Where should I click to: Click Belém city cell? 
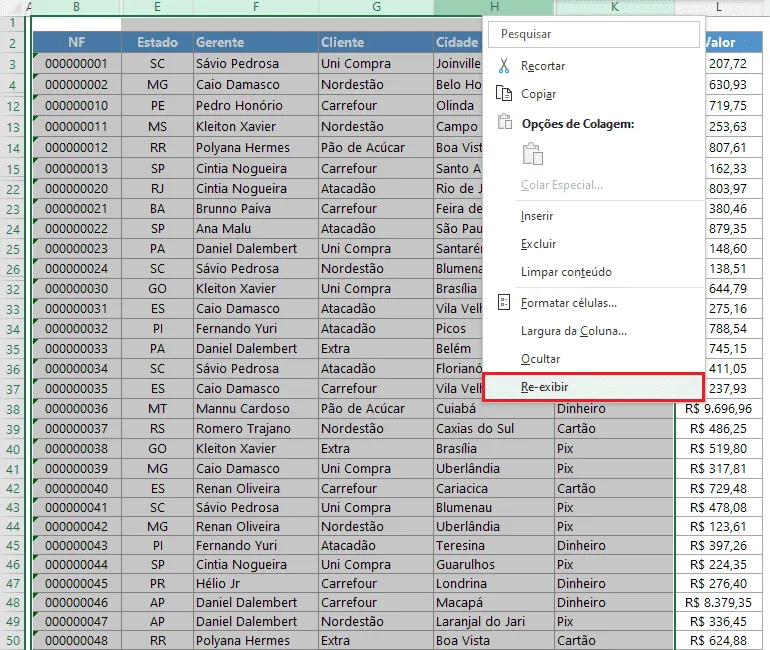point(458,349)
